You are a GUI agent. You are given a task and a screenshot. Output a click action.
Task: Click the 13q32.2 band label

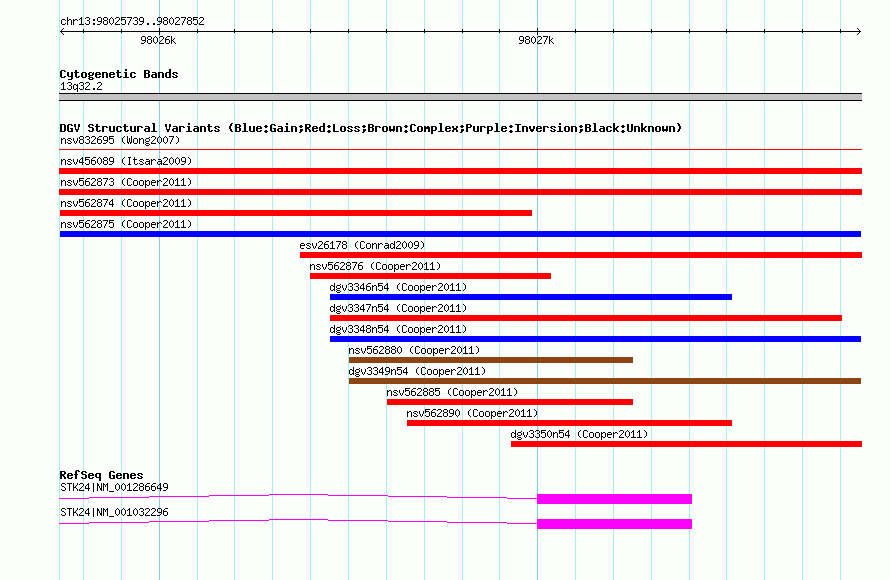point(81,86)
